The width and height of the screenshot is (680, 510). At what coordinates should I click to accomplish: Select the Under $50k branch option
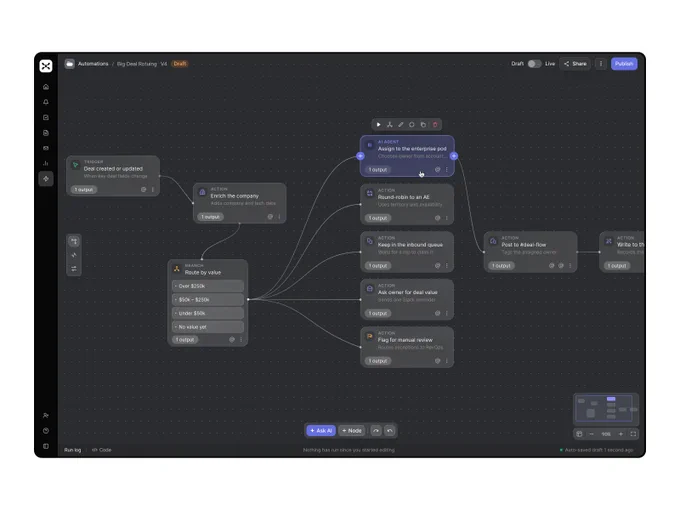208,313
